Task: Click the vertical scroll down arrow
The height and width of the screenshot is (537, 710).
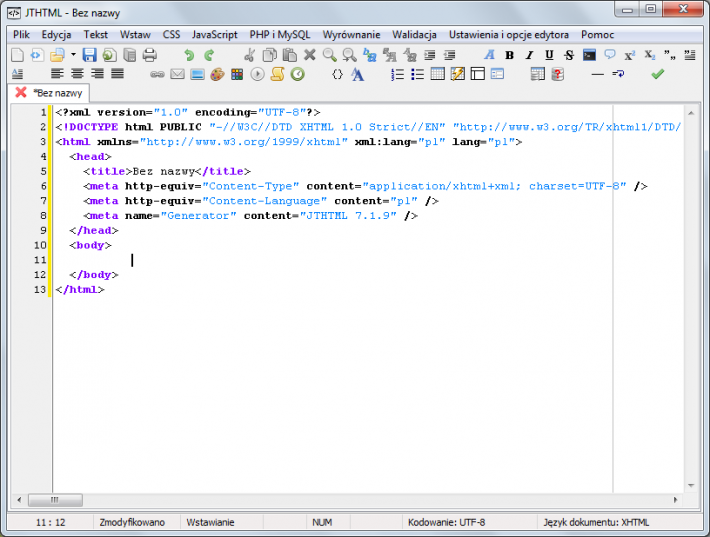Action: [x=691, y=486]
